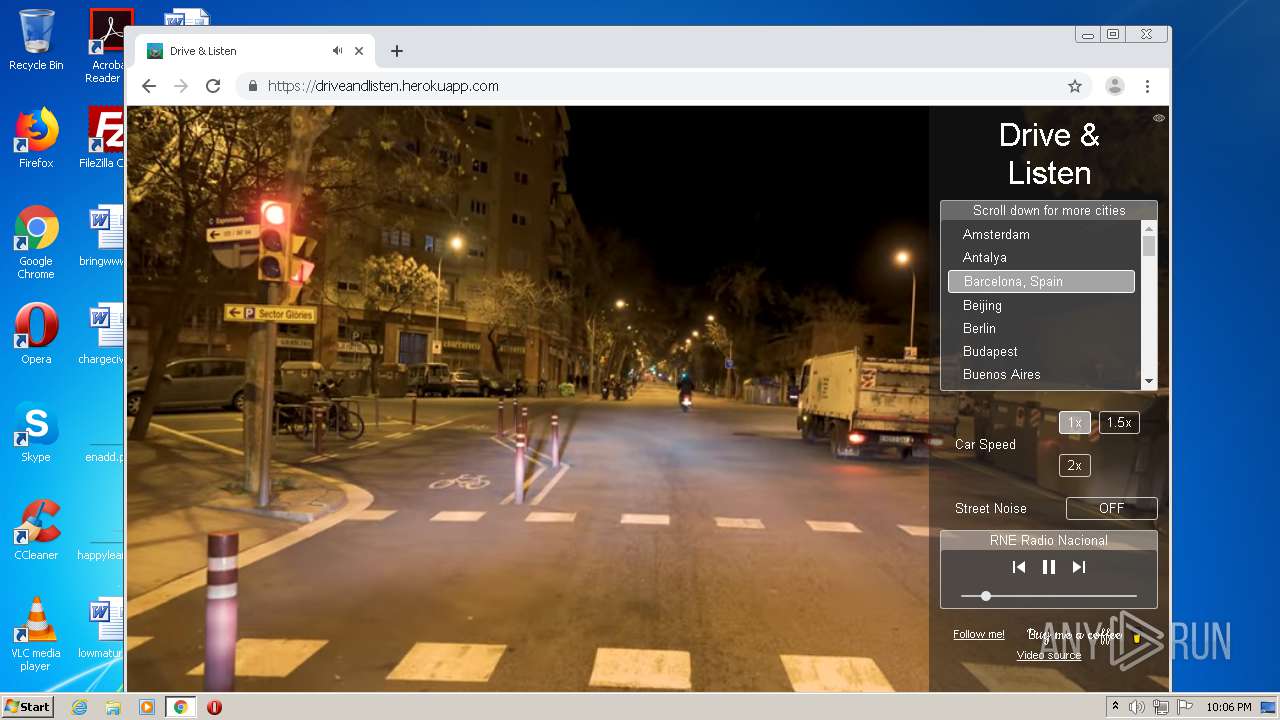Launch Internet Explorer from the taskbar

[79, 707]
